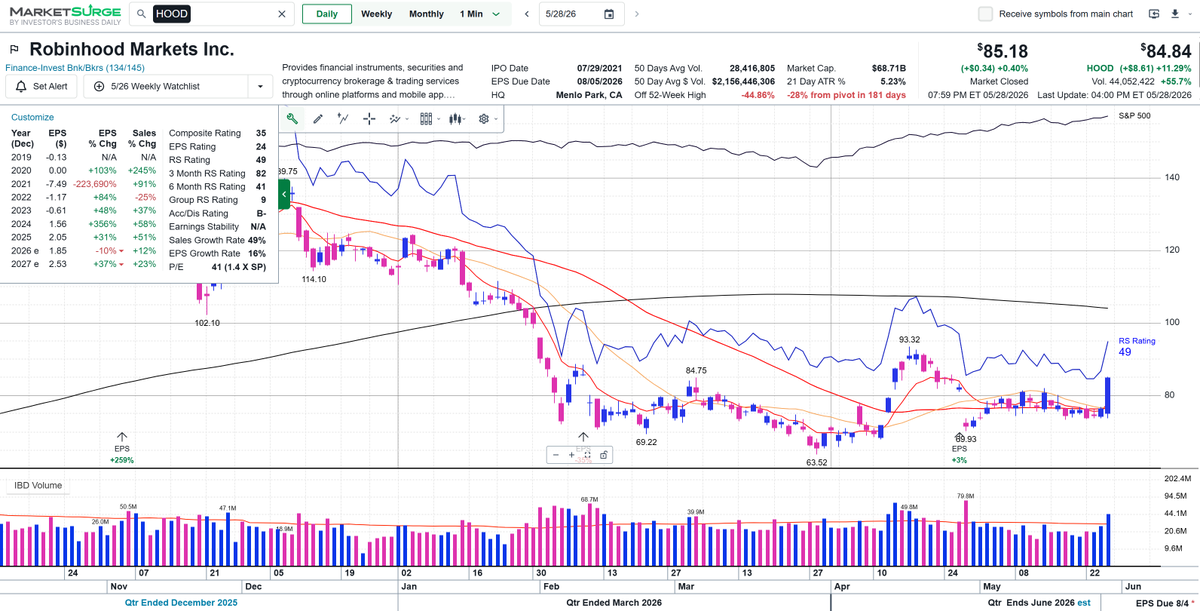Click the RS Rating 49 chart label
The height and width of the screenshot is (611, 1200).
point(1136,346)
